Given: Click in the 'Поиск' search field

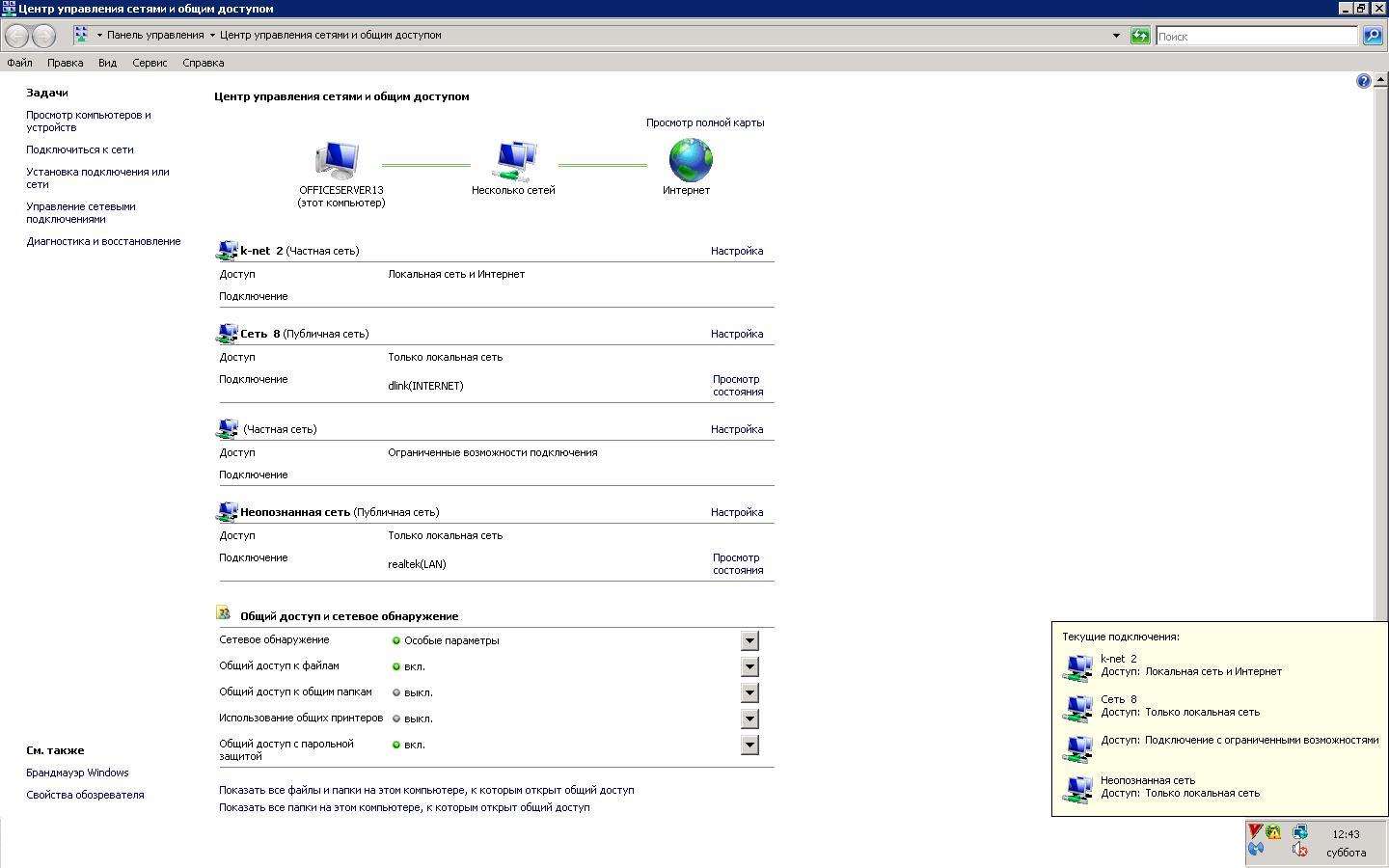Looking at the screenshot, I should 1255,36.
